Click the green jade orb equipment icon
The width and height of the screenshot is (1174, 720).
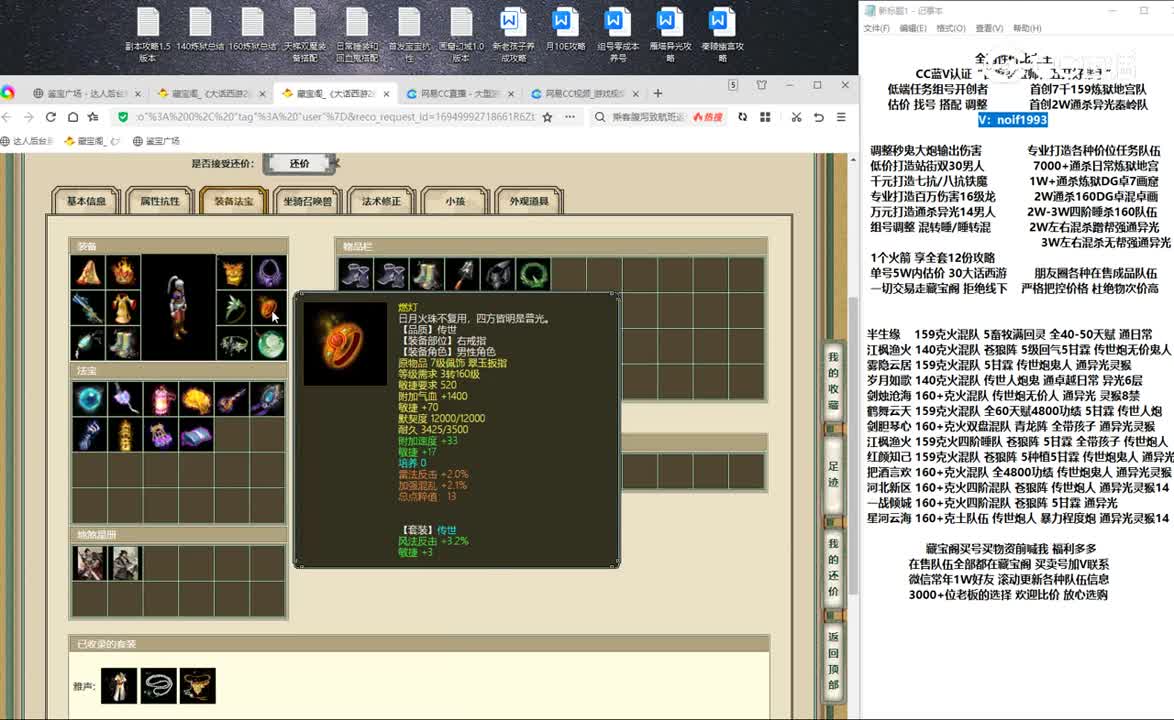click(x=269, y=344)
